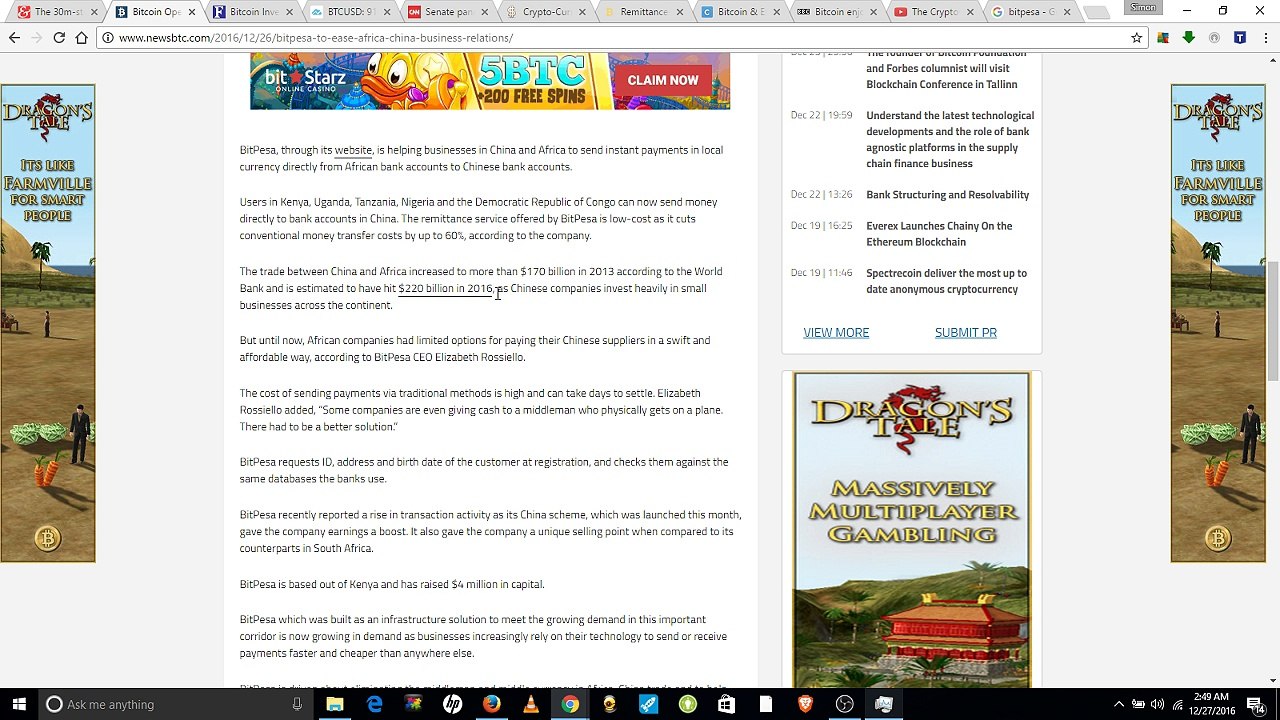The image size is (1280, 720).
Task: Open the Bank Structuring and Resolvability headline
Action: pos(947,194)
